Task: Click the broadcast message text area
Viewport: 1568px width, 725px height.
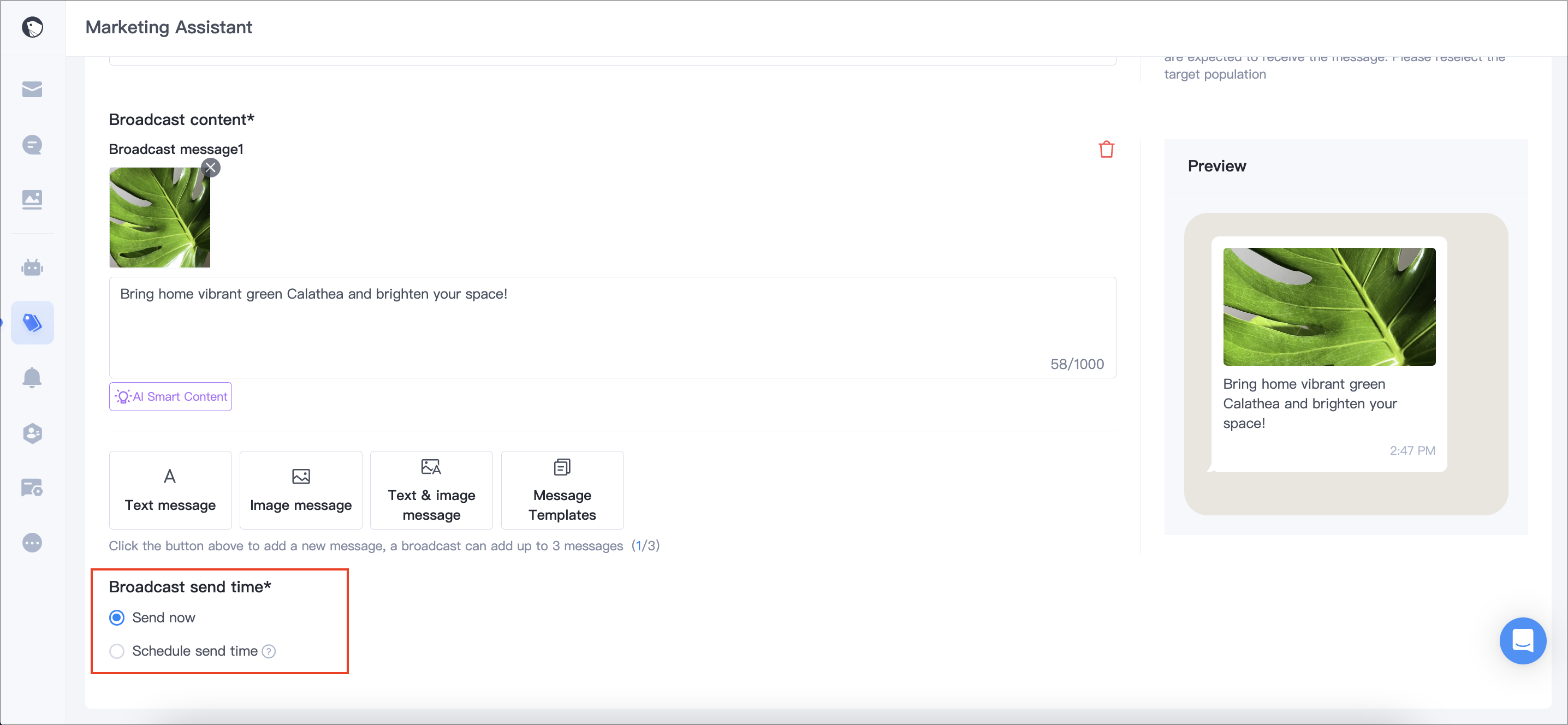Action: 613,328
